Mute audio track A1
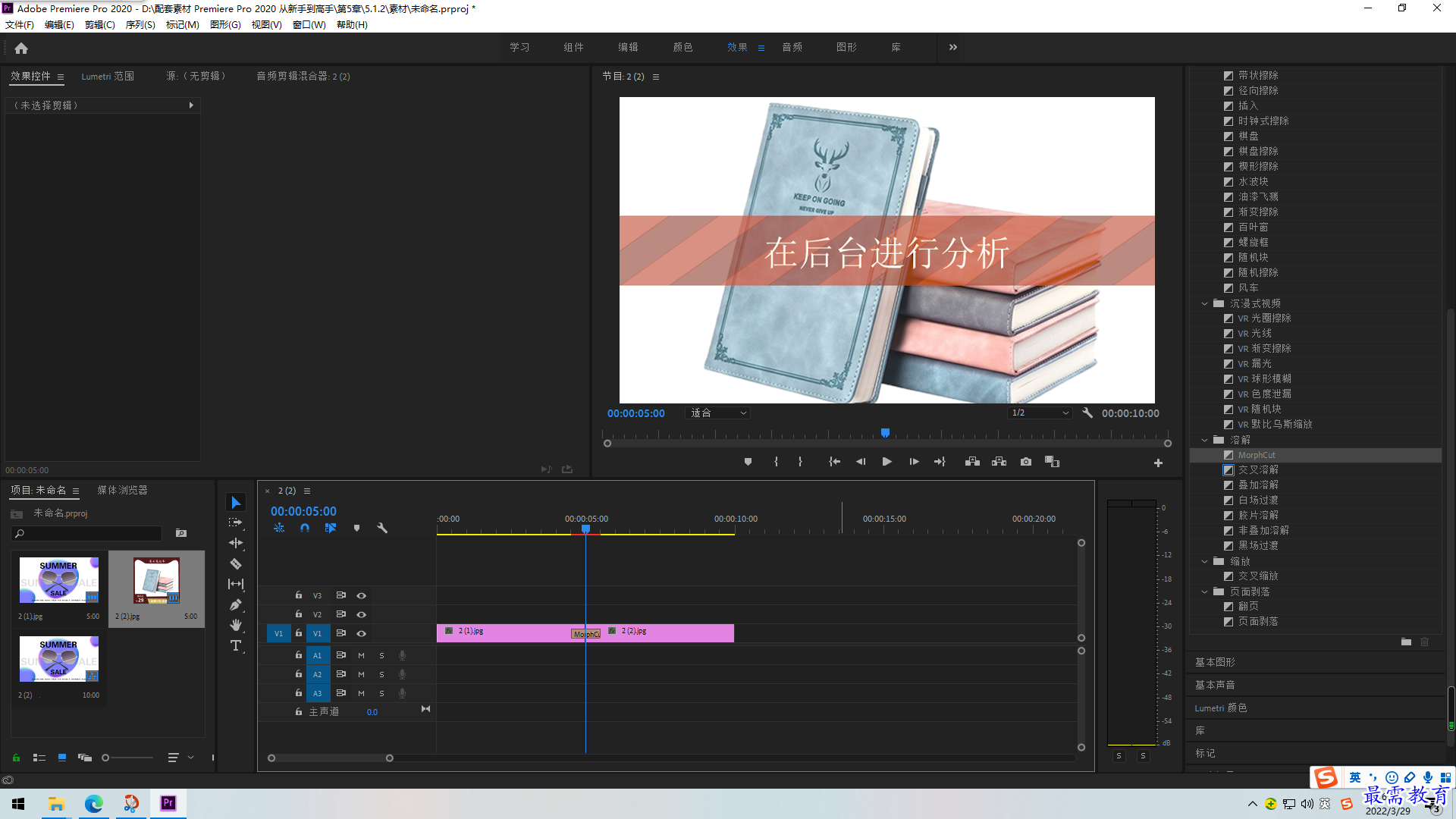Image resolution: width=1456 pixels, height=819 pixels. 361,655
